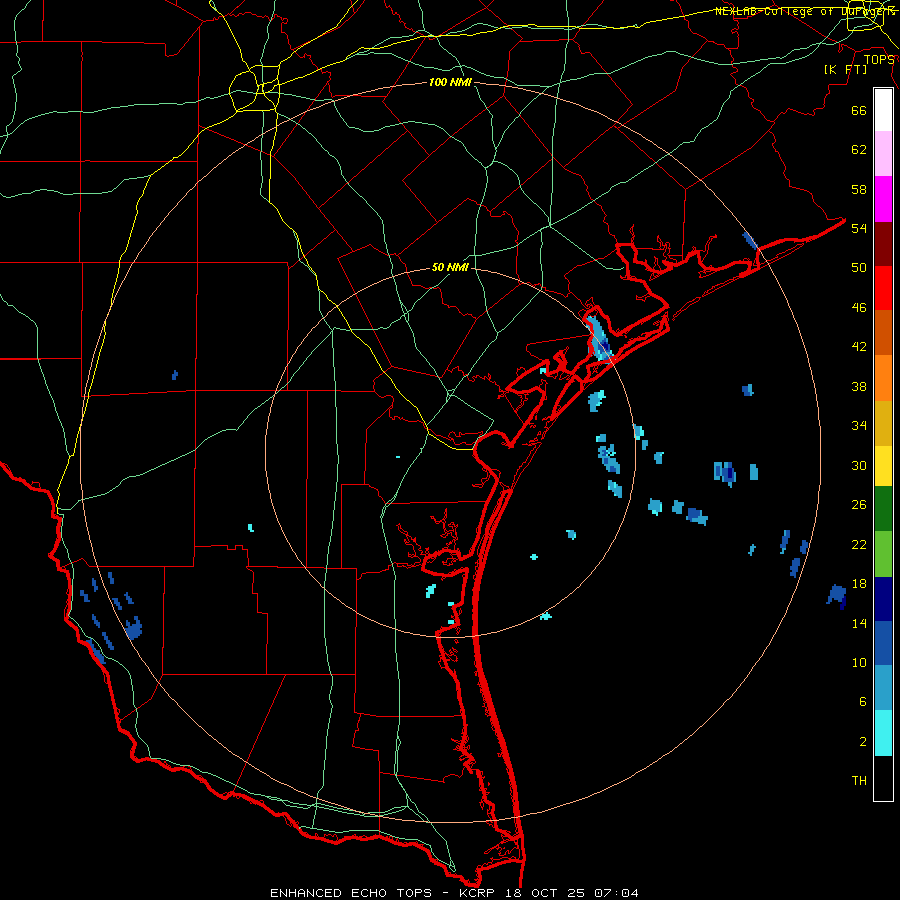The image size is (900, 900).
Task: Click the legend value '42'
Action: pyautogui.click(x=859, y=347)
